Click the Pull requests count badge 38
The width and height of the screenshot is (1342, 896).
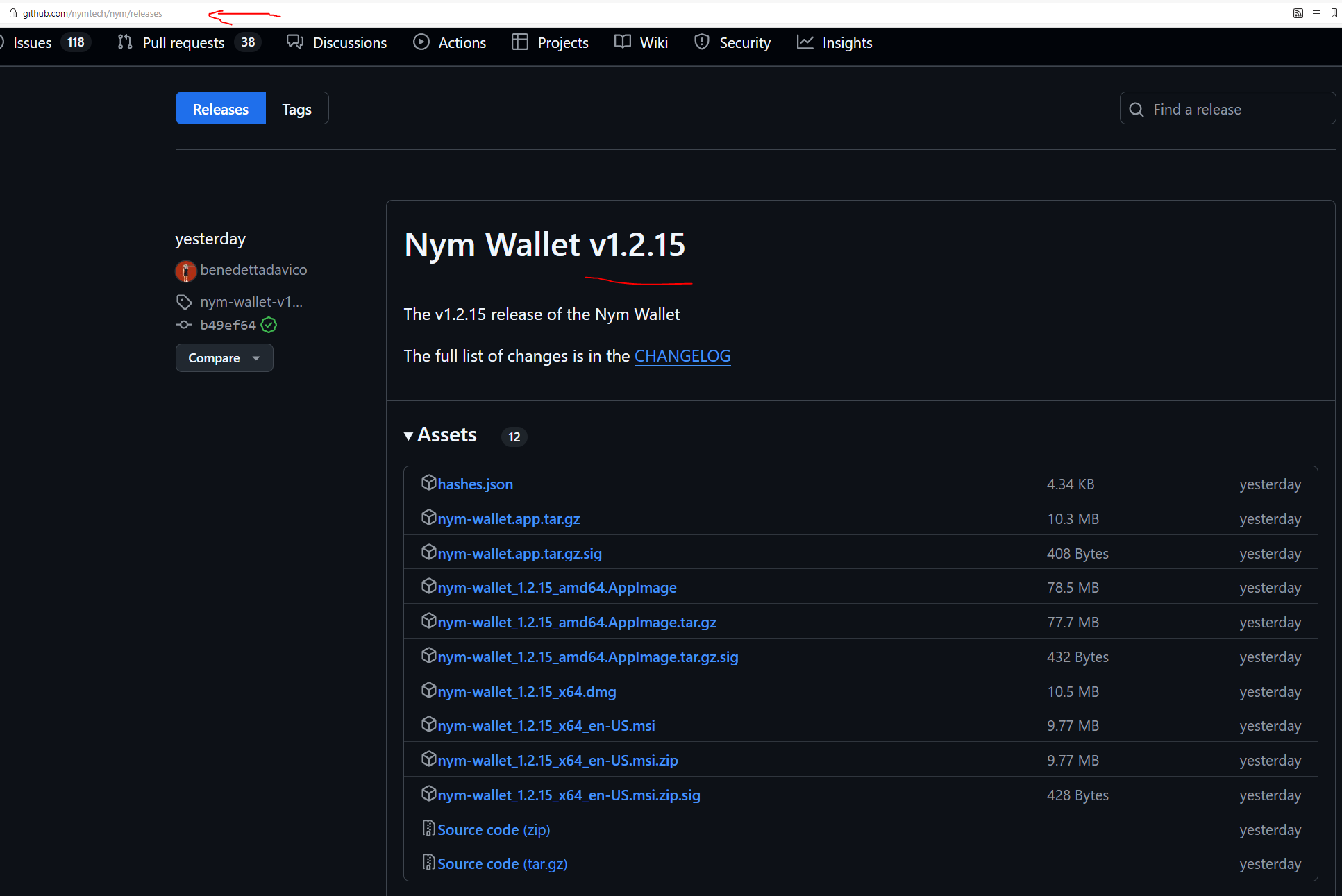[x=248, y=42]
